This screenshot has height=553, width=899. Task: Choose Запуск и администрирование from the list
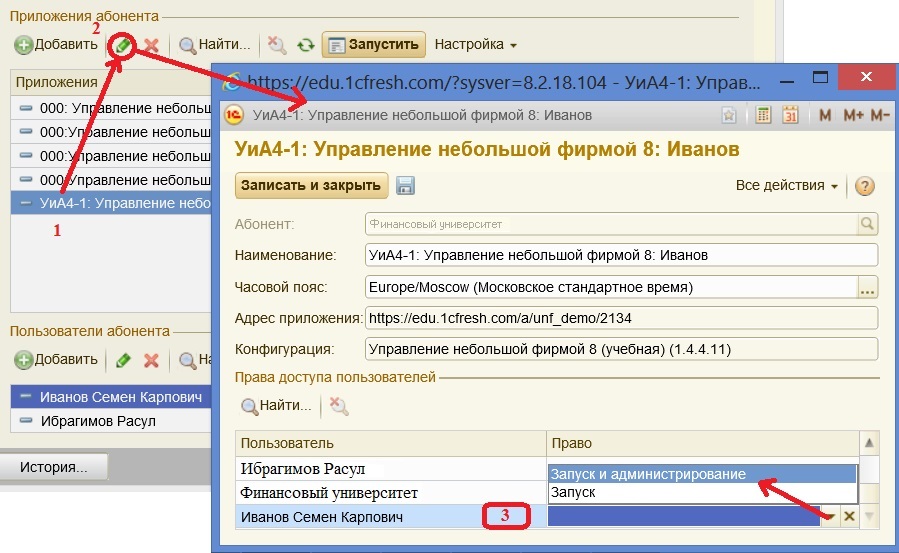[x=702, y=474]
